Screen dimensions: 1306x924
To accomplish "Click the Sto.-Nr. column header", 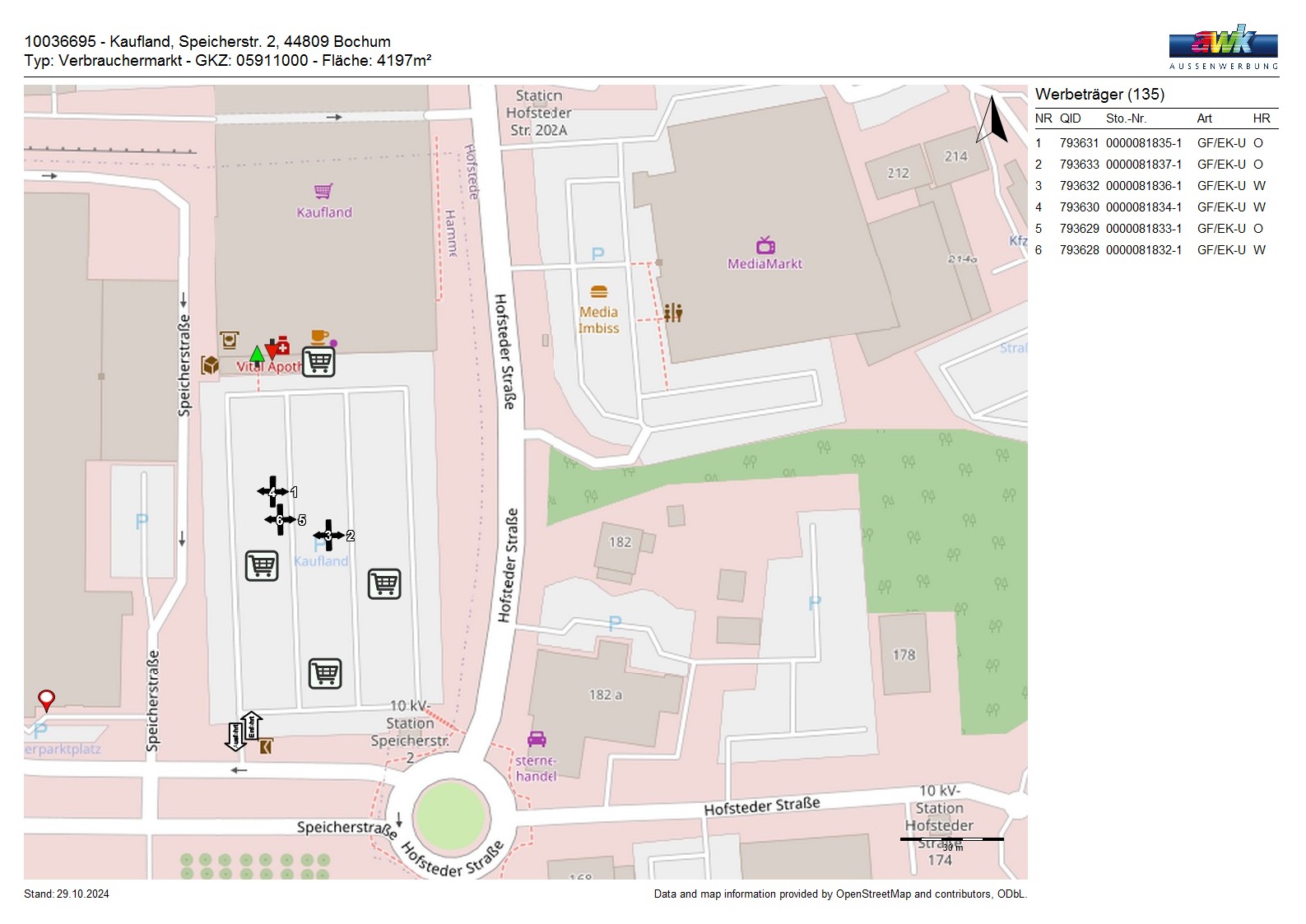I will tap(1126, 118).
